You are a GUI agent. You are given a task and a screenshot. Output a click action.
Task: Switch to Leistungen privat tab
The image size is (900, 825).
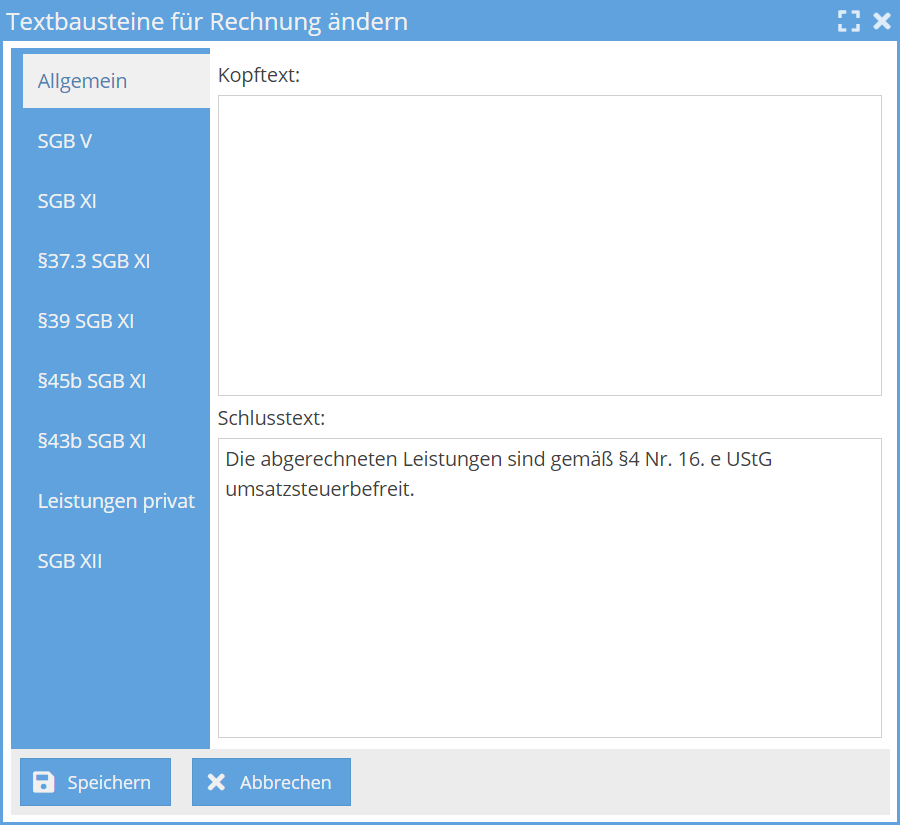click(116, 501)
